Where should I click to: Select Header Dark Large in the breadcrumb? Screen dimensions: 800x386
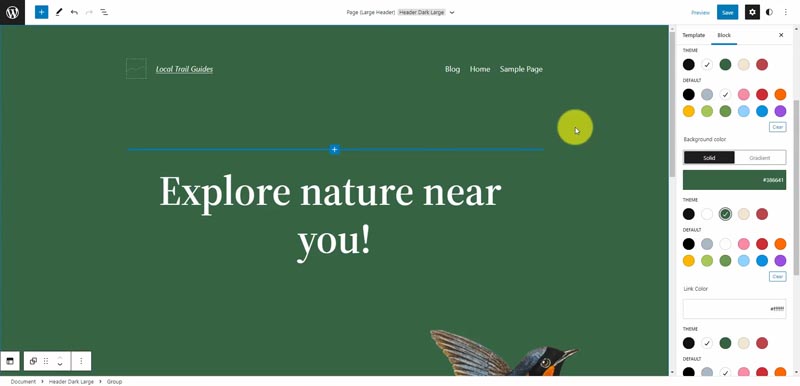coord(71,381)
